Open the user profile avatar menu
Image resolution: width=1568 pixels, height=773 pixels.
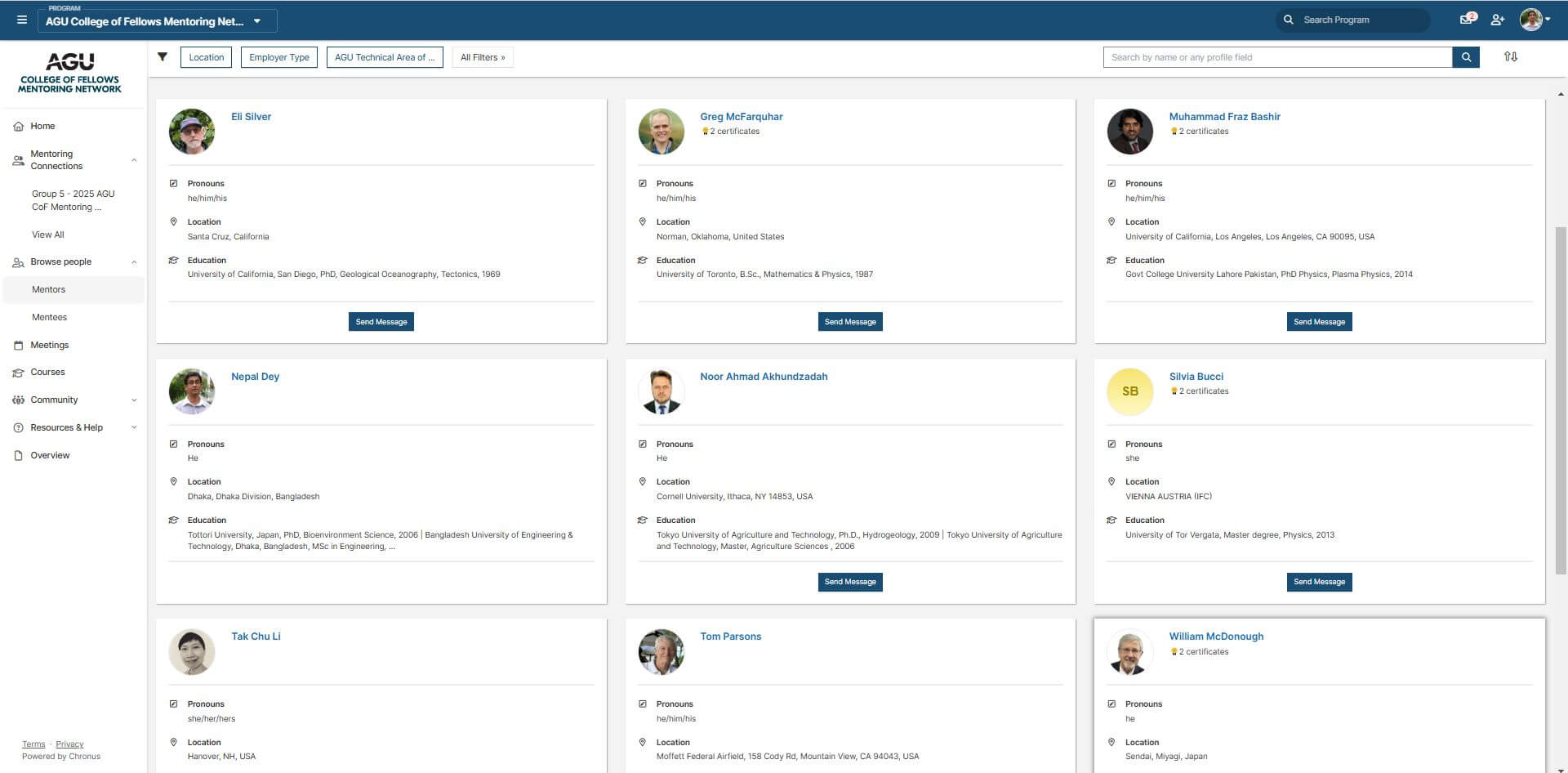pos(1534,20)
